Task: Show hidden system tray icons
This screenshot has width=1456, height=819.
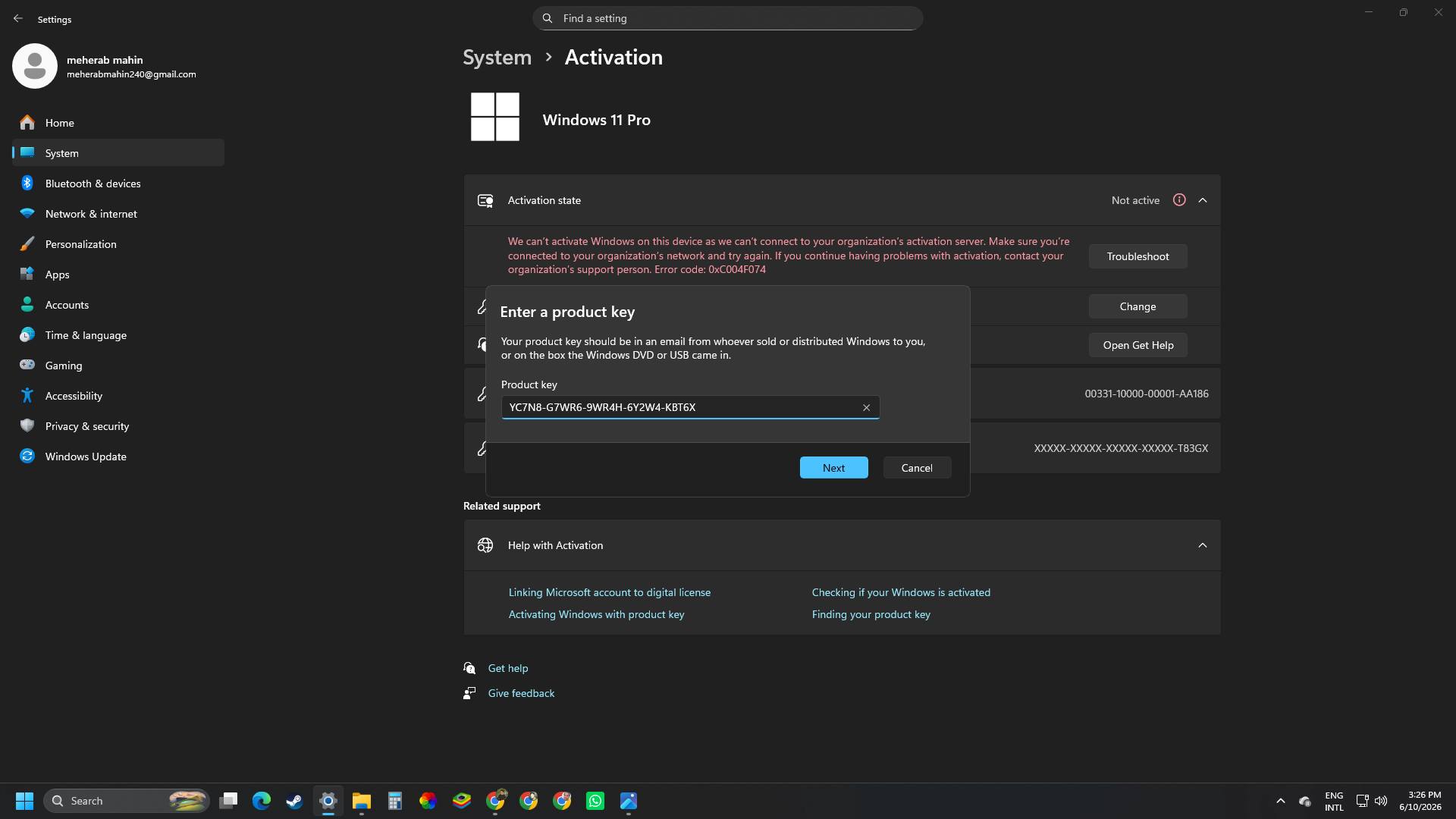Action: pos(1281,801)
